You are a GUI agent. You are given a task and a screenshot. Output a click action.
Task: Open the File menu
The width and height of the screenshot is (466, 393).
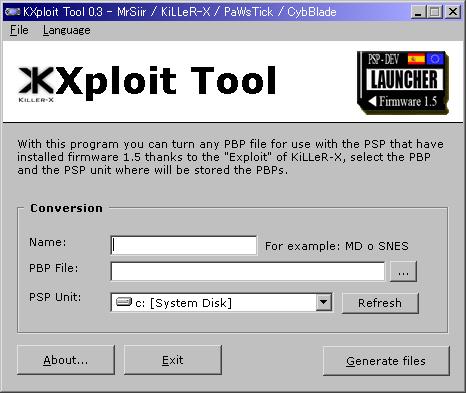[19, 30]
